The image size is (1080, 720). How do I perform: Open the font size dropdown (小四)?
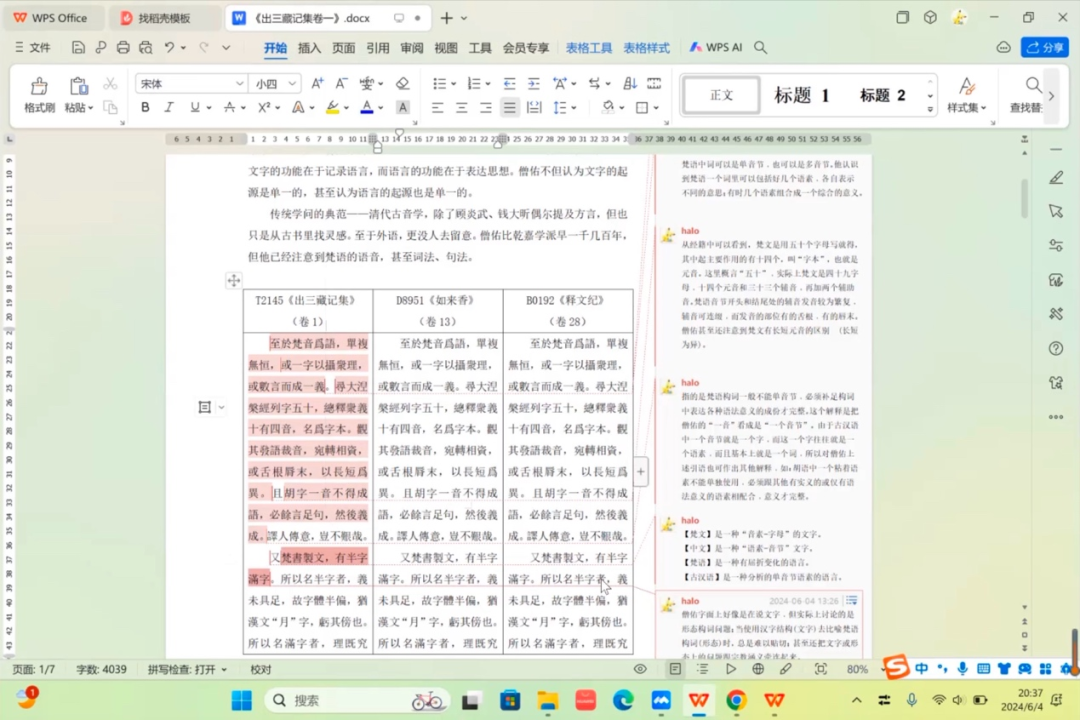click(x=292, y=84)
